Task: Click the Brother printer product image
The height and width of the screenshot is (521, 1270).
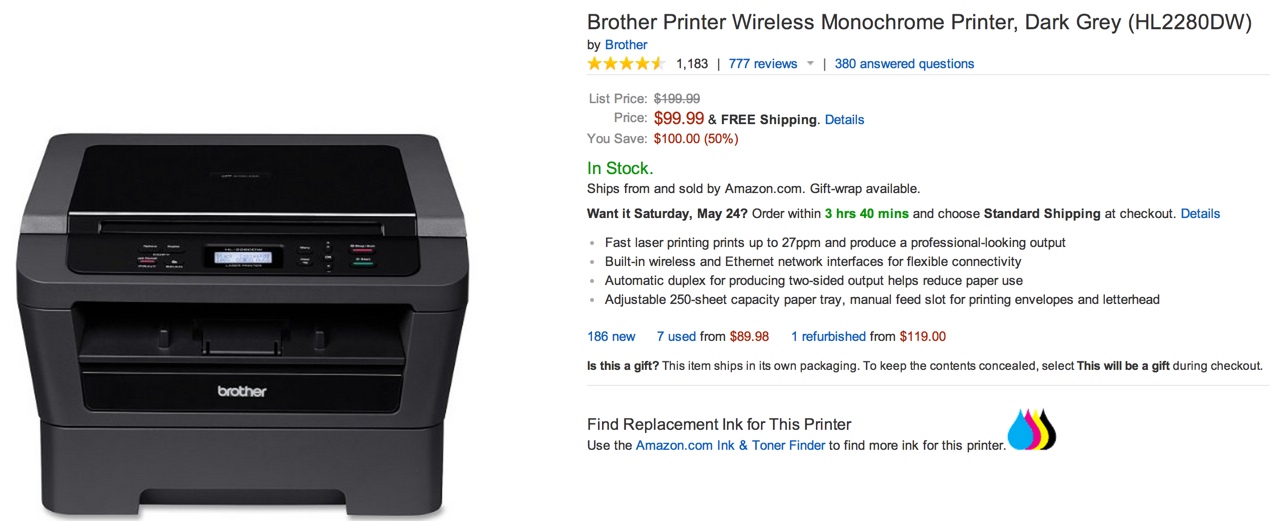Action: click(x=242, y=320)
